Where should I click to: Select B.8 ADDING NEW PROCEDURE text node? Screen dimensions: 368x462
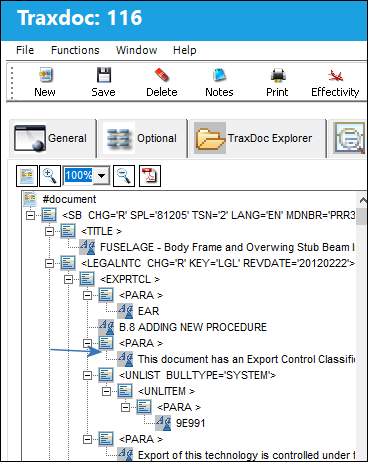193,327
